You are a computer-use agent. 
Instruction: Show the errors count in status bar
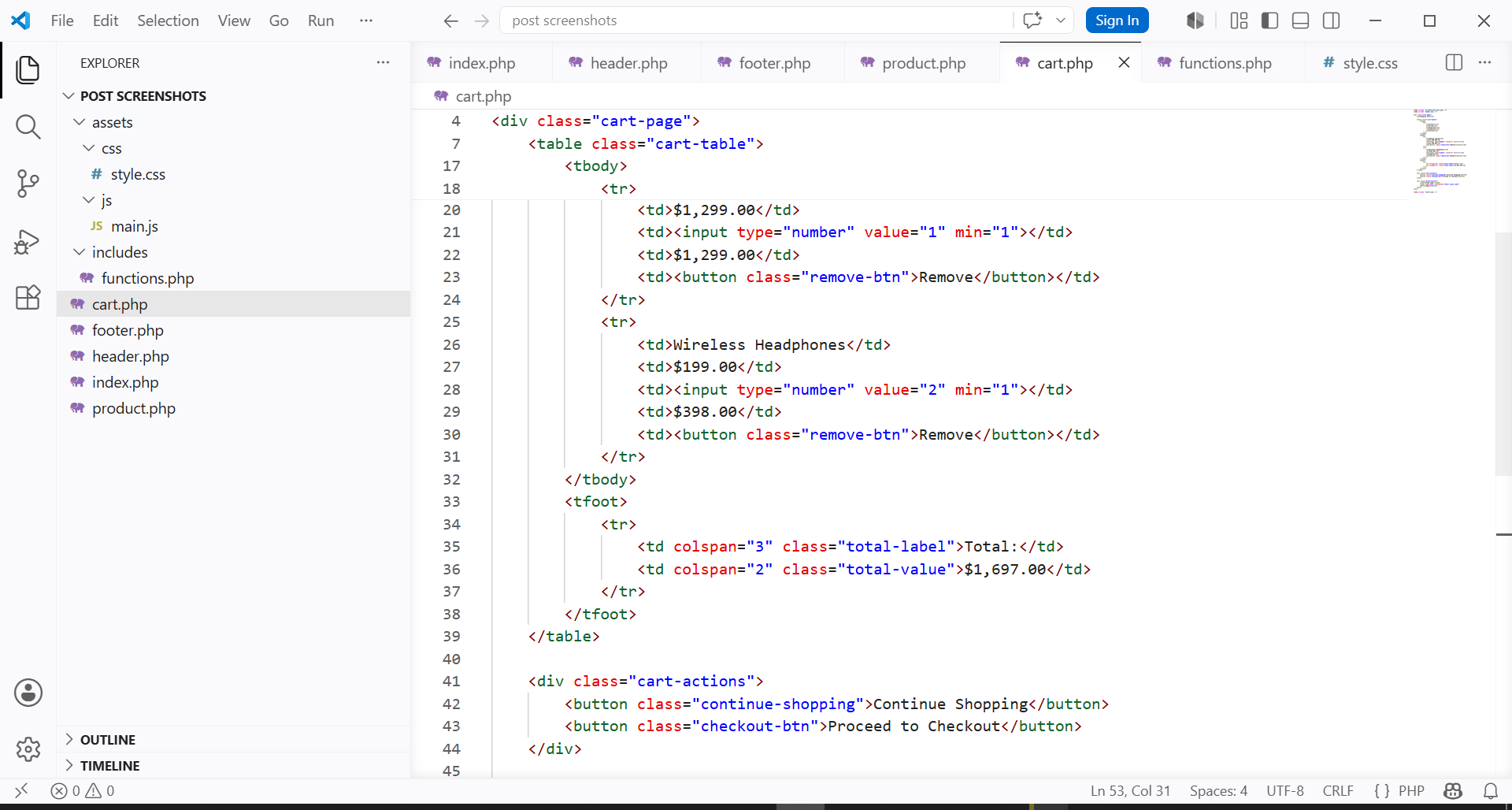point(65,790)
